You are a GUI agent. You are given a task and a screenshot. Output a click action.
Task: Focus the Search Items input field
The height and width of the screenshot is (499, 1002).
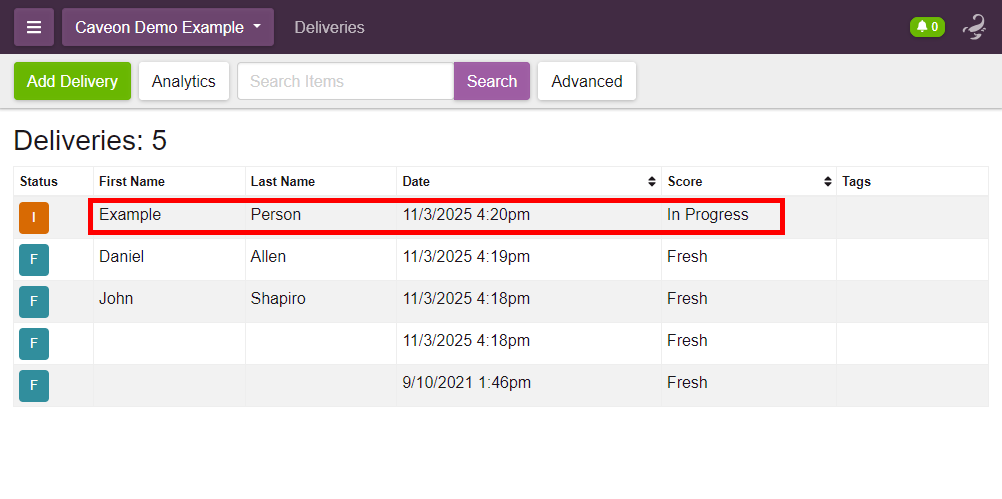[x=346, y=81]
